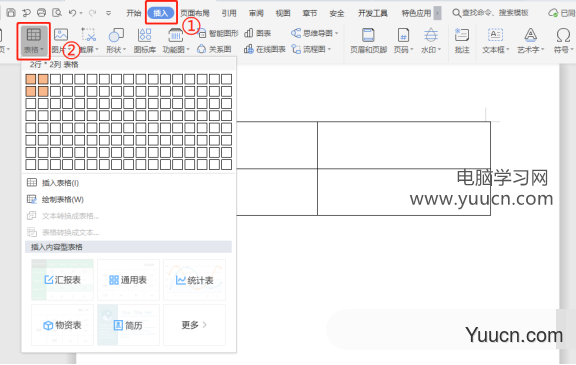
Task: Select the 形状 shapes icon
Action: (x=116, y=36)
